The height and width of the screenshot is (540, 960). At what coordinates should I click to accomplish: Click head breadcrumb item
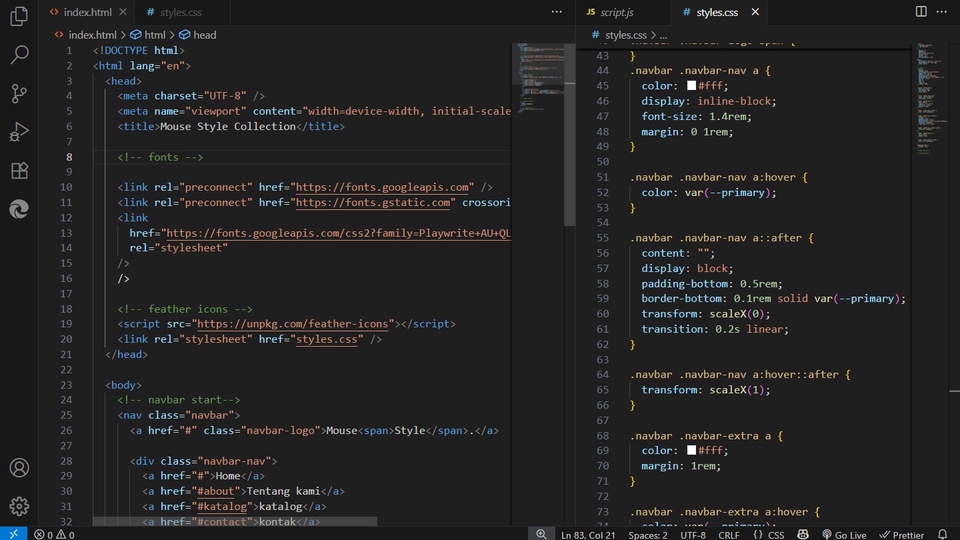[x=204, y=35]
